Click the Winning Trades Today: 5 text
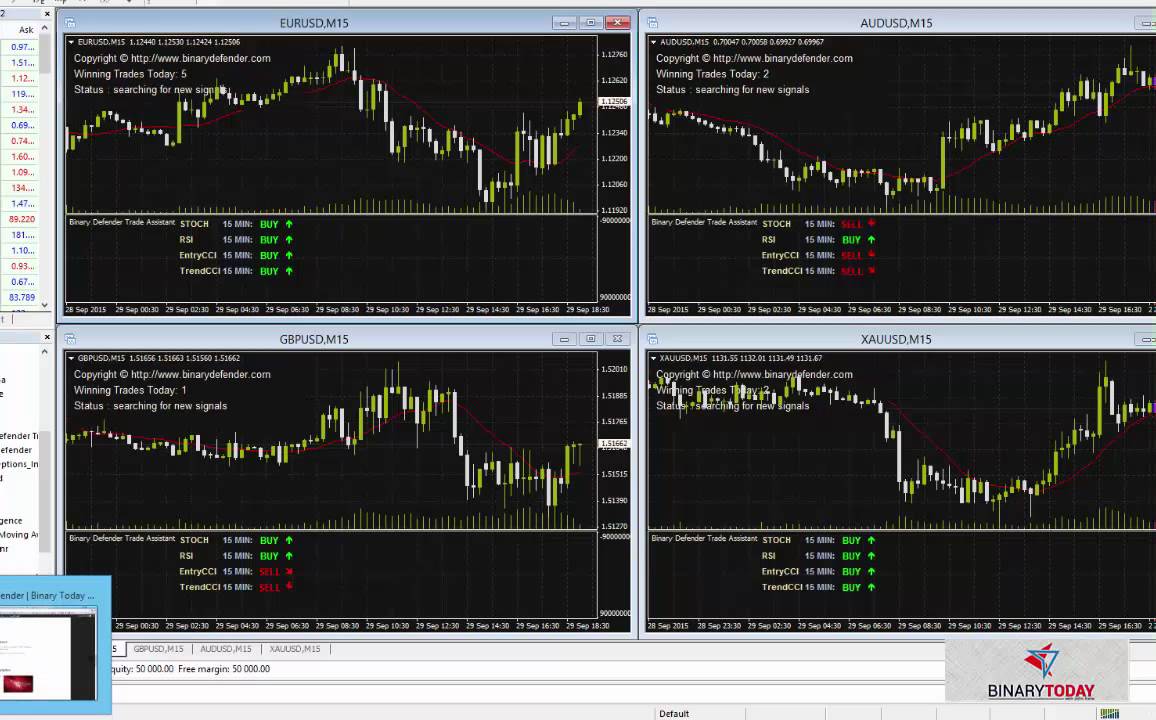 (x=130, y=74)
